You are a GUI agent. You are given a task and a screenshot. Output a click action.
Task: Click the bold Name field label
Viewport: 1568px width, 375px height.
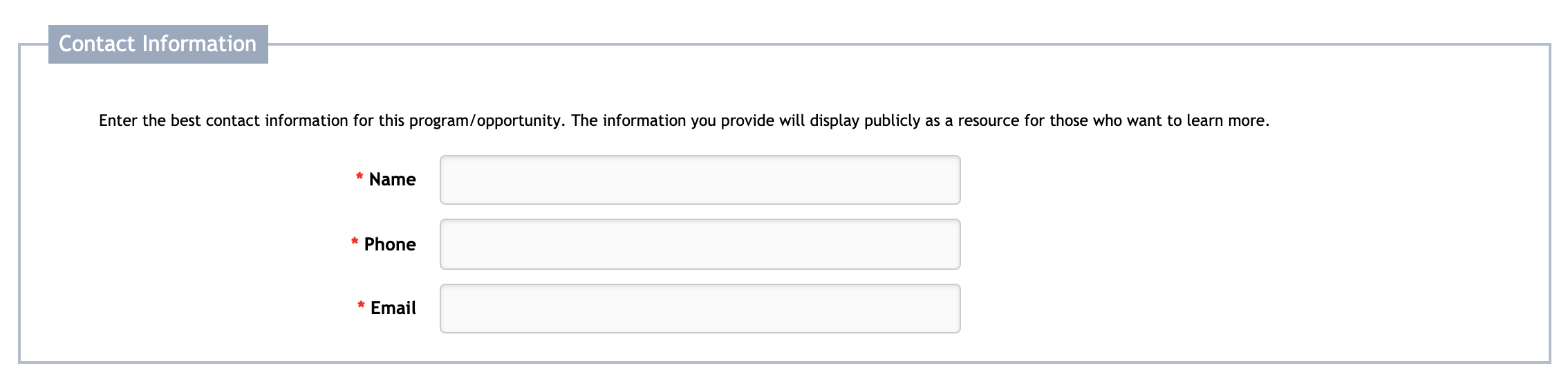click(392, 180)
